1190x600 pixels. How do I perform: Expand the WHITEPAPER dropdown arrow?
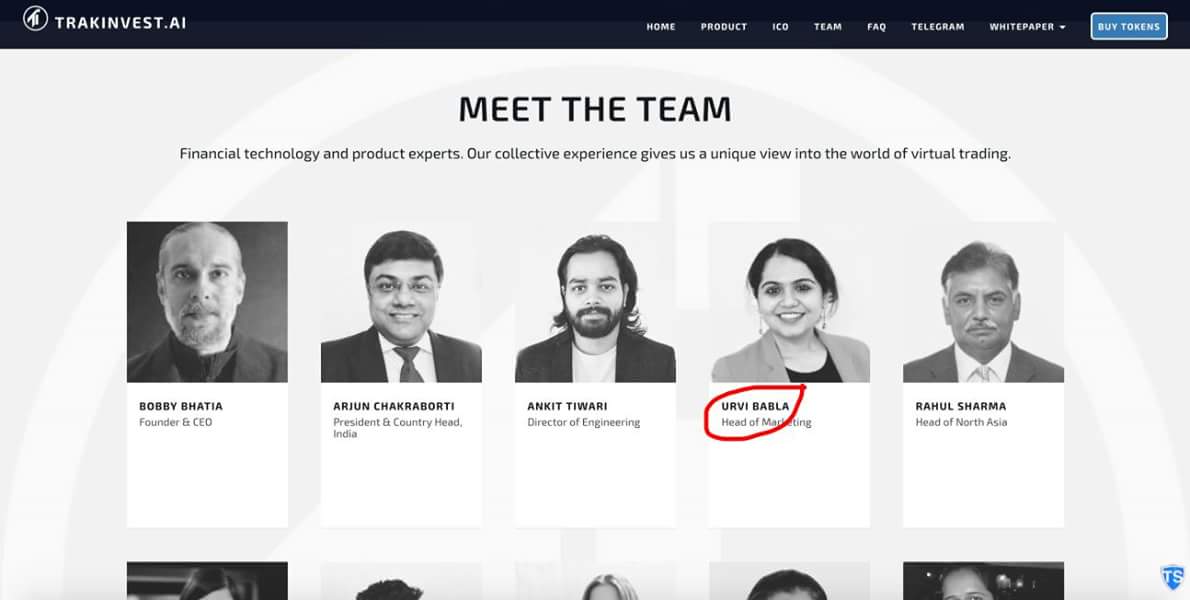(1062, 27)
